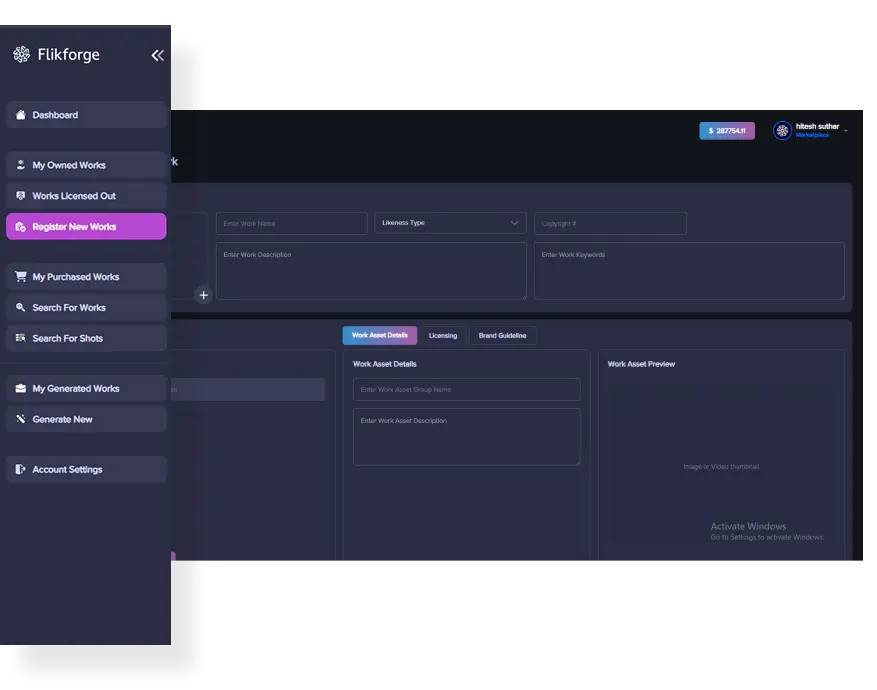The width and height of the screenshot is (877, 690).
Task: Expand the user profile menu arrow
Action: 846,131
